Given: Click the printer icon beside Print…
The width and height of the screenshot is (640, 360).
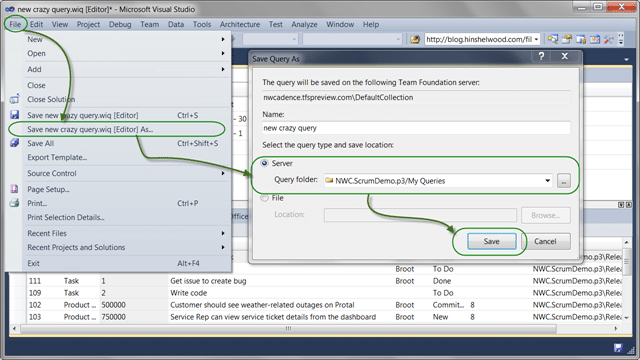Looking at the screenshot, I should click(14, 203).
